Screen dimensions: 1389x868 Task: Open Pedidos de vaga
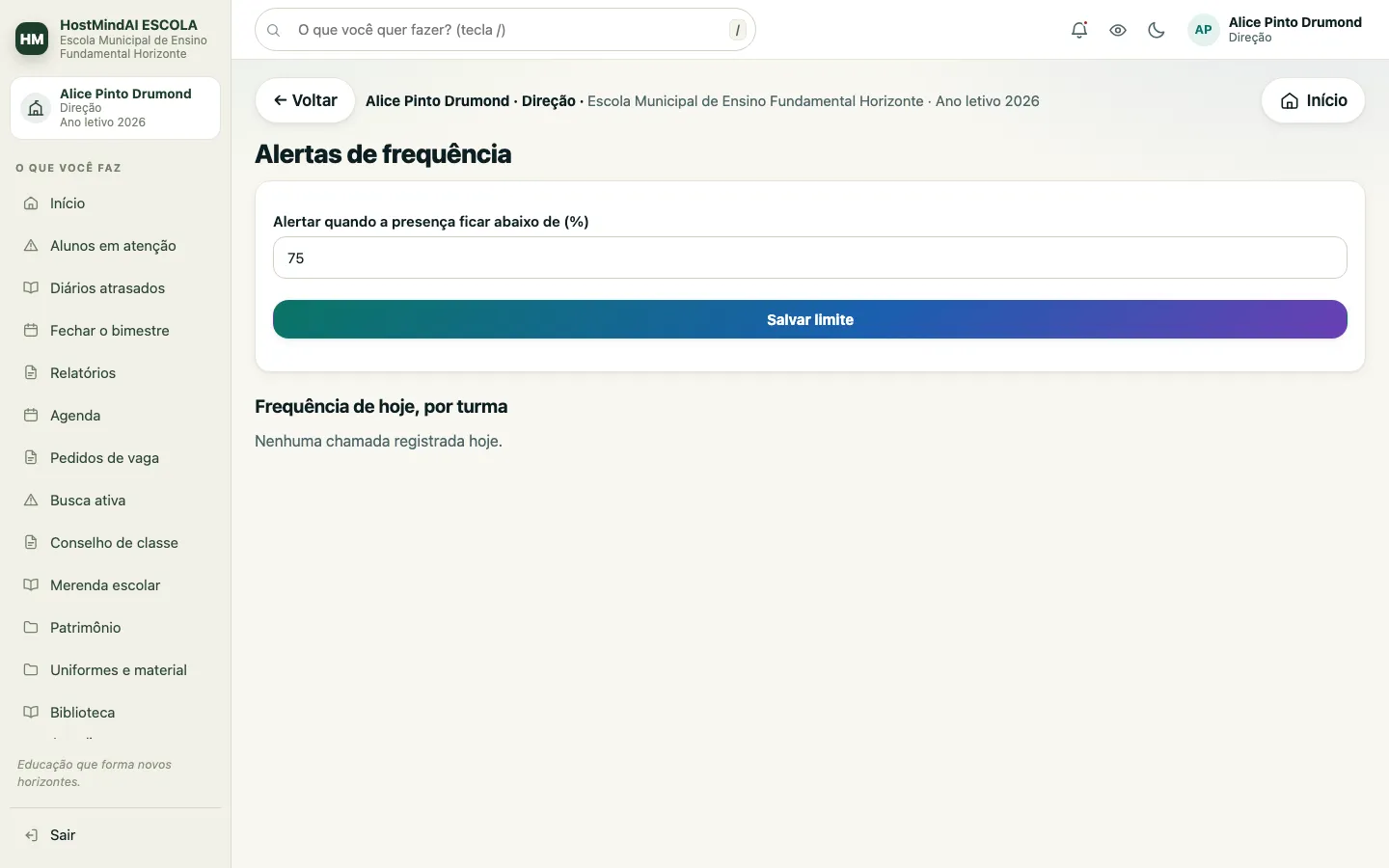(x=116, y=458)
